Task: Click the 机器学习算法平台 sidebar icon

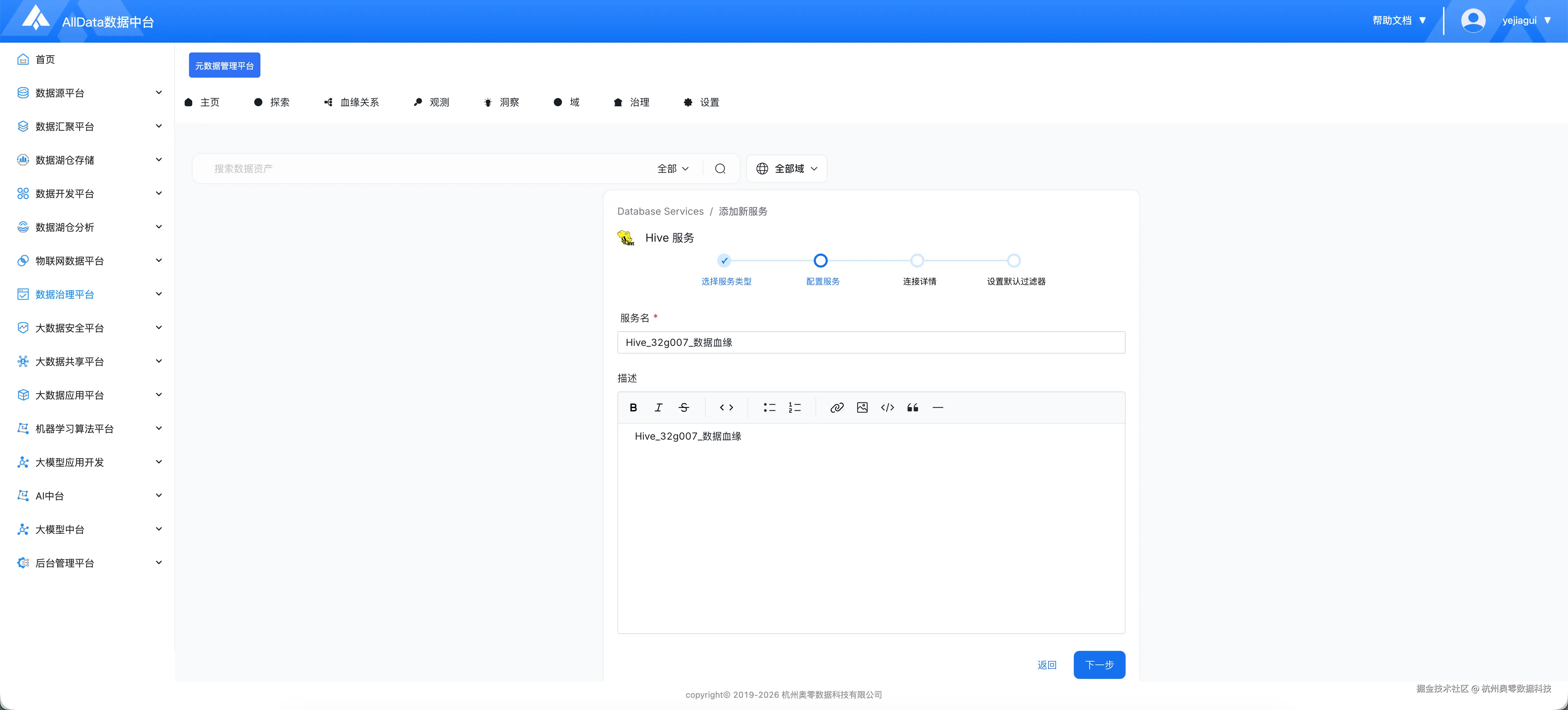Action: (x=23, y=428)
